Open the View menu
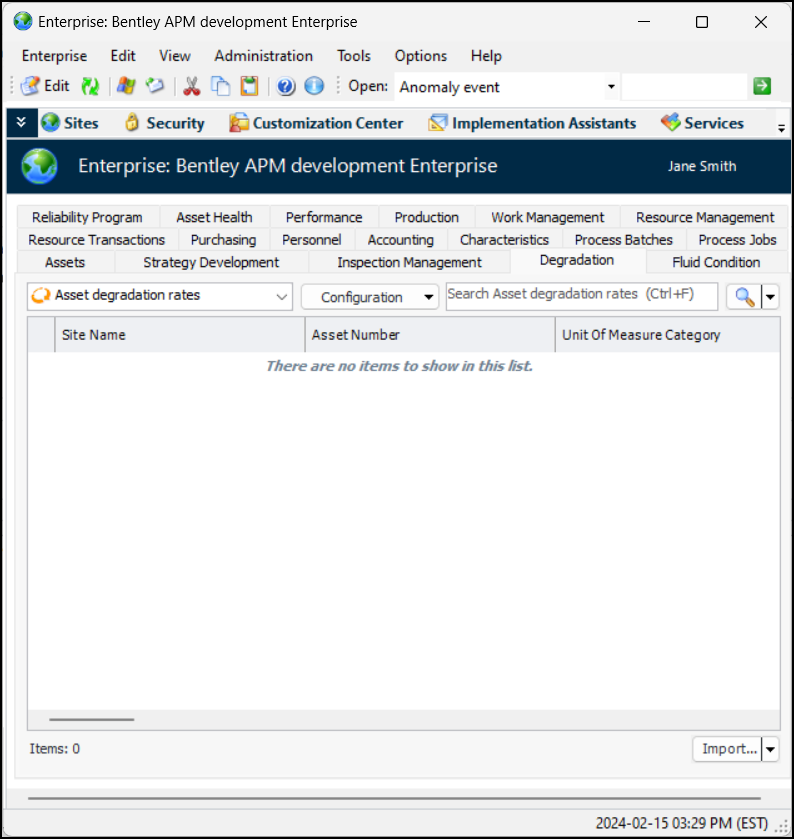This screenshot has width=794, height=839. tap(174, 56)
